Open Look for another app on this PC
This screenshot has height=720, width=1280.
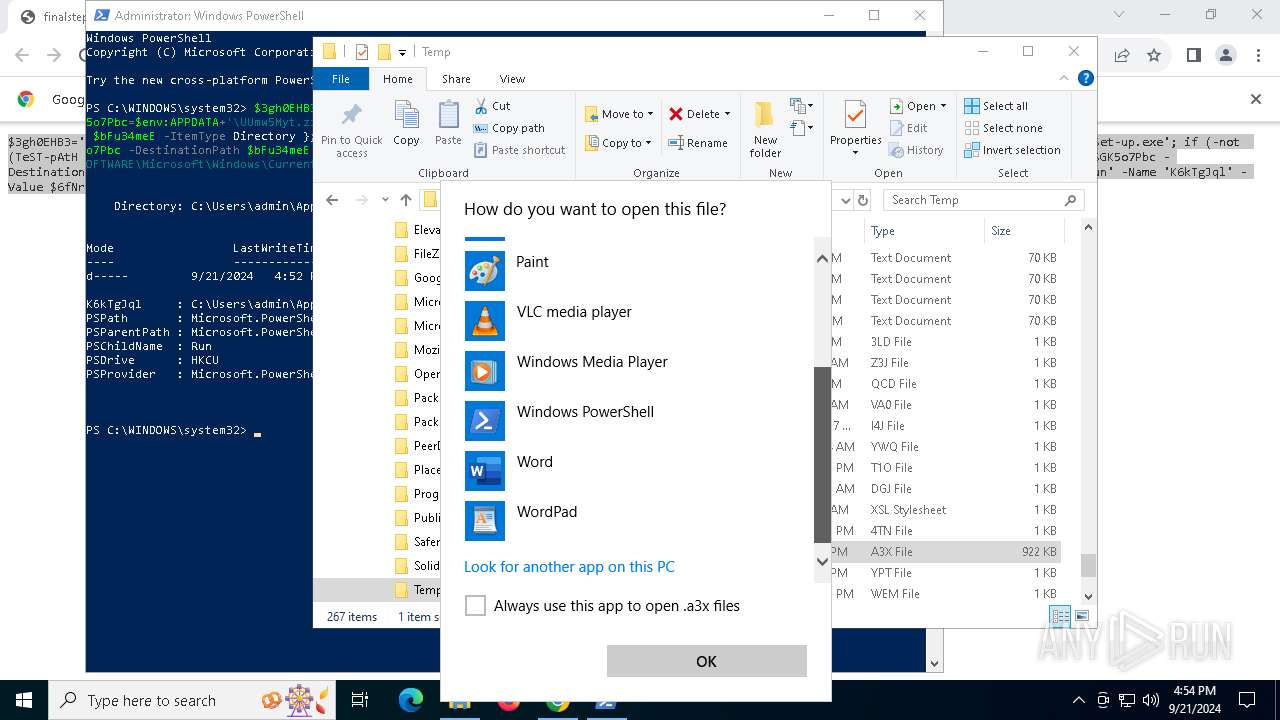pyautogui.click(x=569, y=567)
